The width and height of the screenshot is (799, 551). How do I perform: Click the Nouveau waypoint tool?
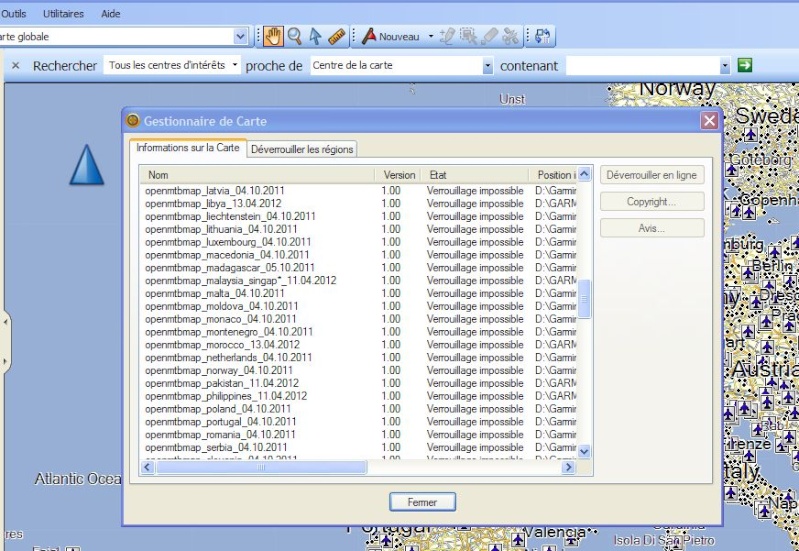(x=391, y=37)
